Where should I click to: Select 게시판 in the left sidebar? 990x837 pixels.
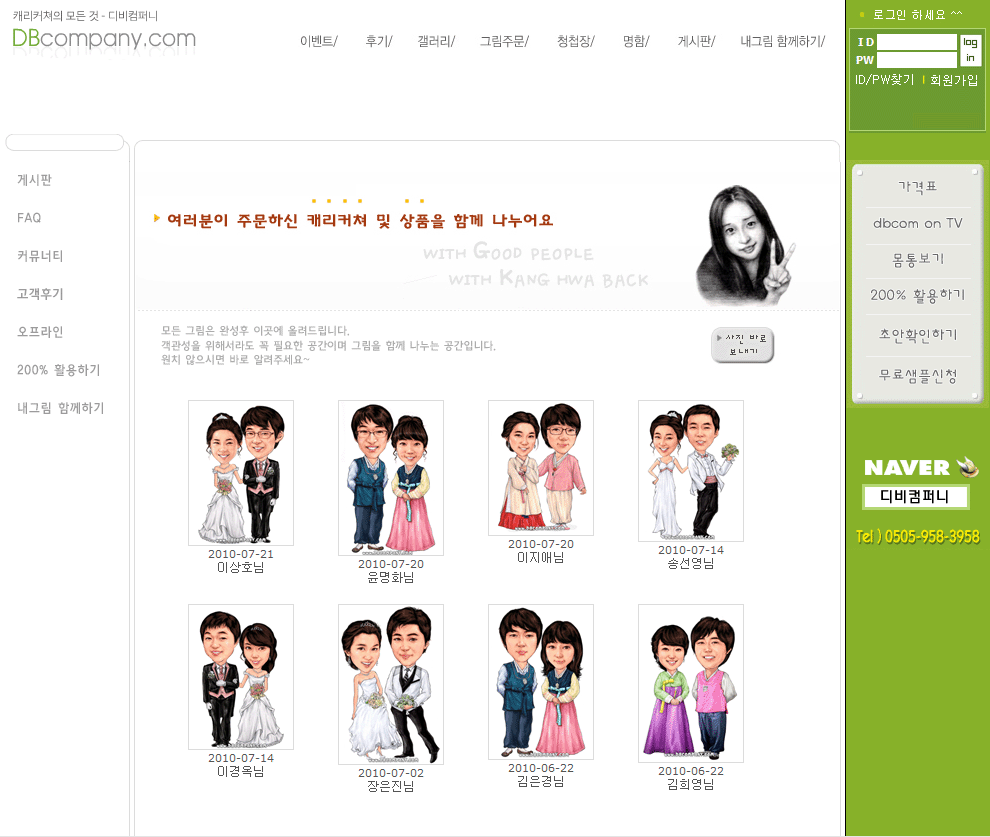pos(35,180)
